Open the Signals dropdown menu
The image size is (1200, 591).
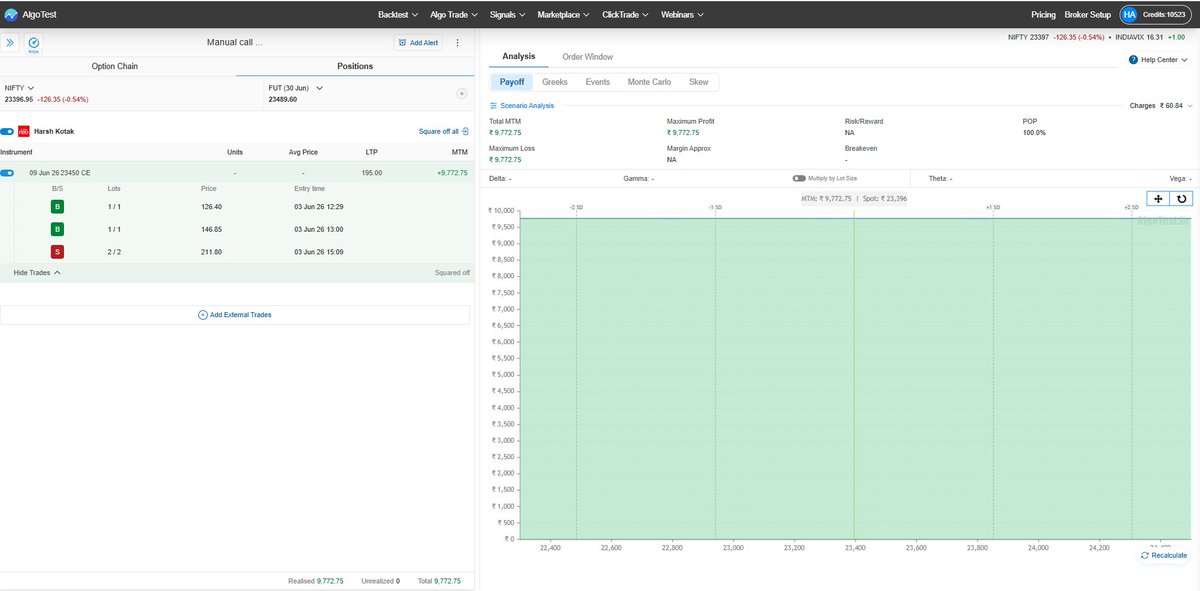(508, 15)
